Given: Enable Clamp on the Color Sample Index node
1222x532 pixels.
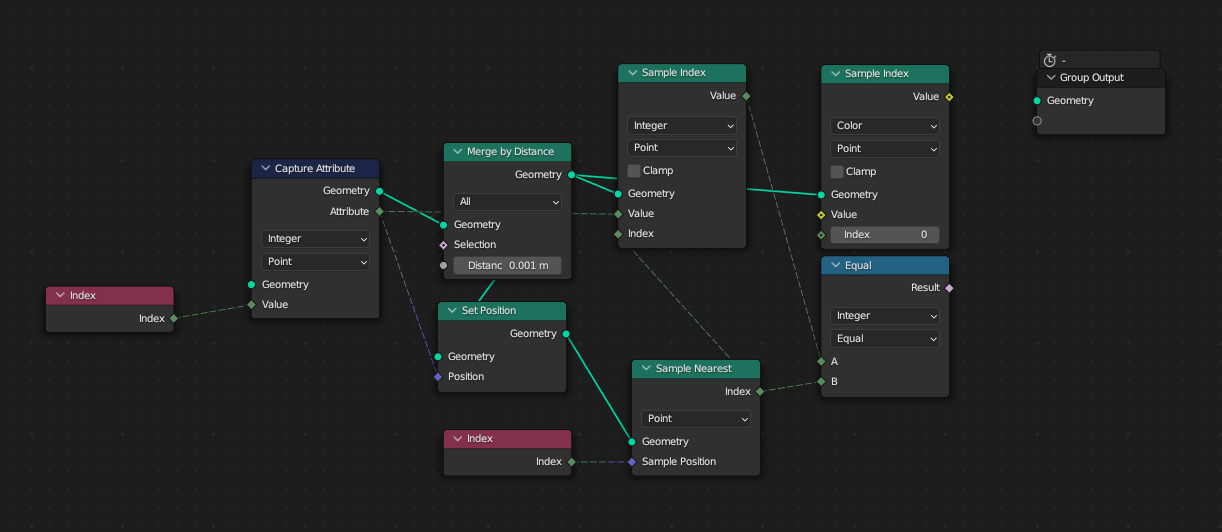Looking at the screenshot, I should 837,172.
